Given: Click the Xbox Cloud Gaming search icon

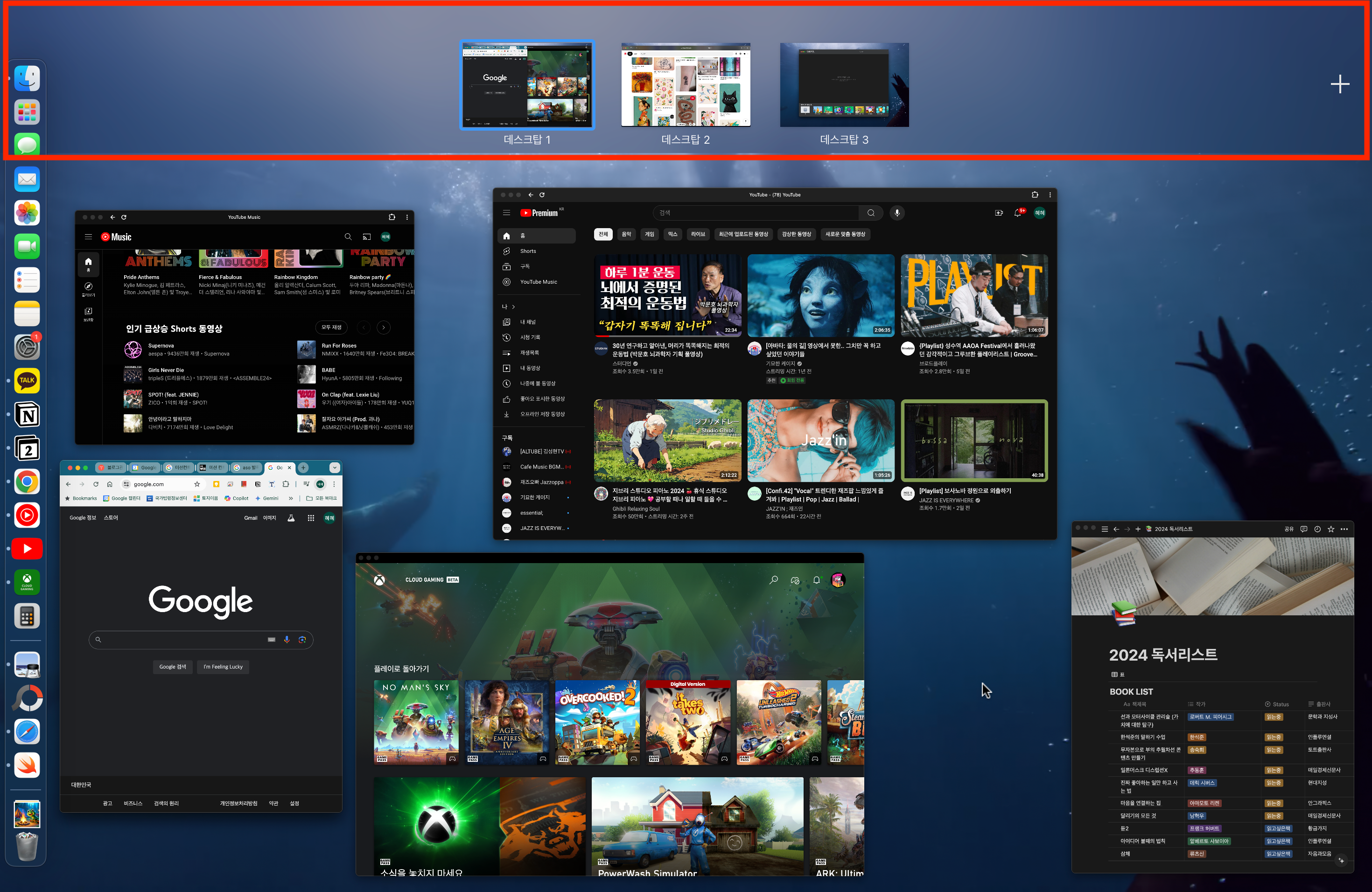Looking at the screenshot, I should point(774,580).
